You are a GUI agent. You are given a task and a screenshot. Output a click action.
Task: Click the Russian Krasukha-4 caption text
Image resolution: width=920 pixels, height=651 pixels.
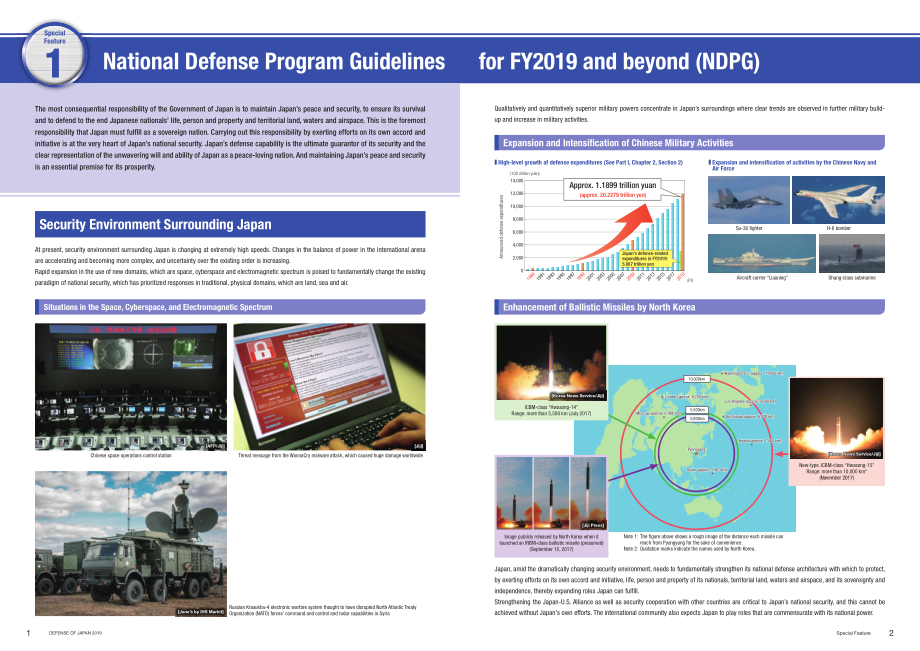pos(323,611)
